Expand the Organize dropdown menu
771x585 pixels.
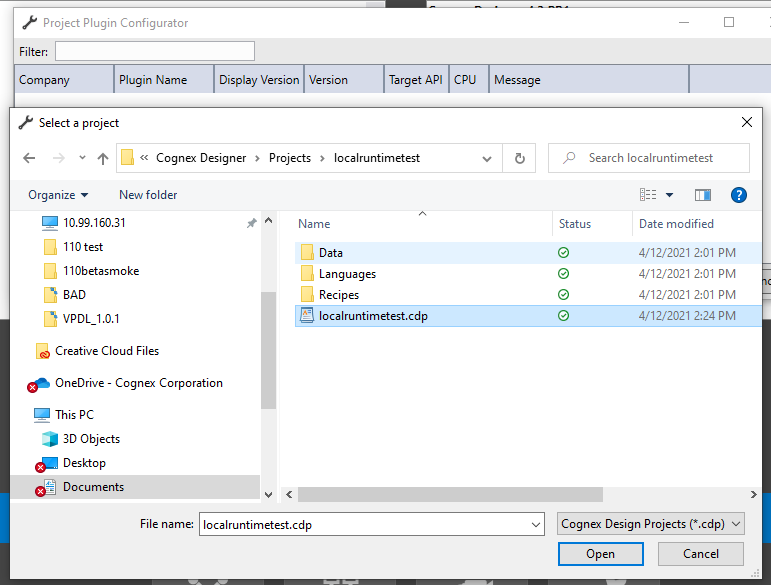click(58, 195)
